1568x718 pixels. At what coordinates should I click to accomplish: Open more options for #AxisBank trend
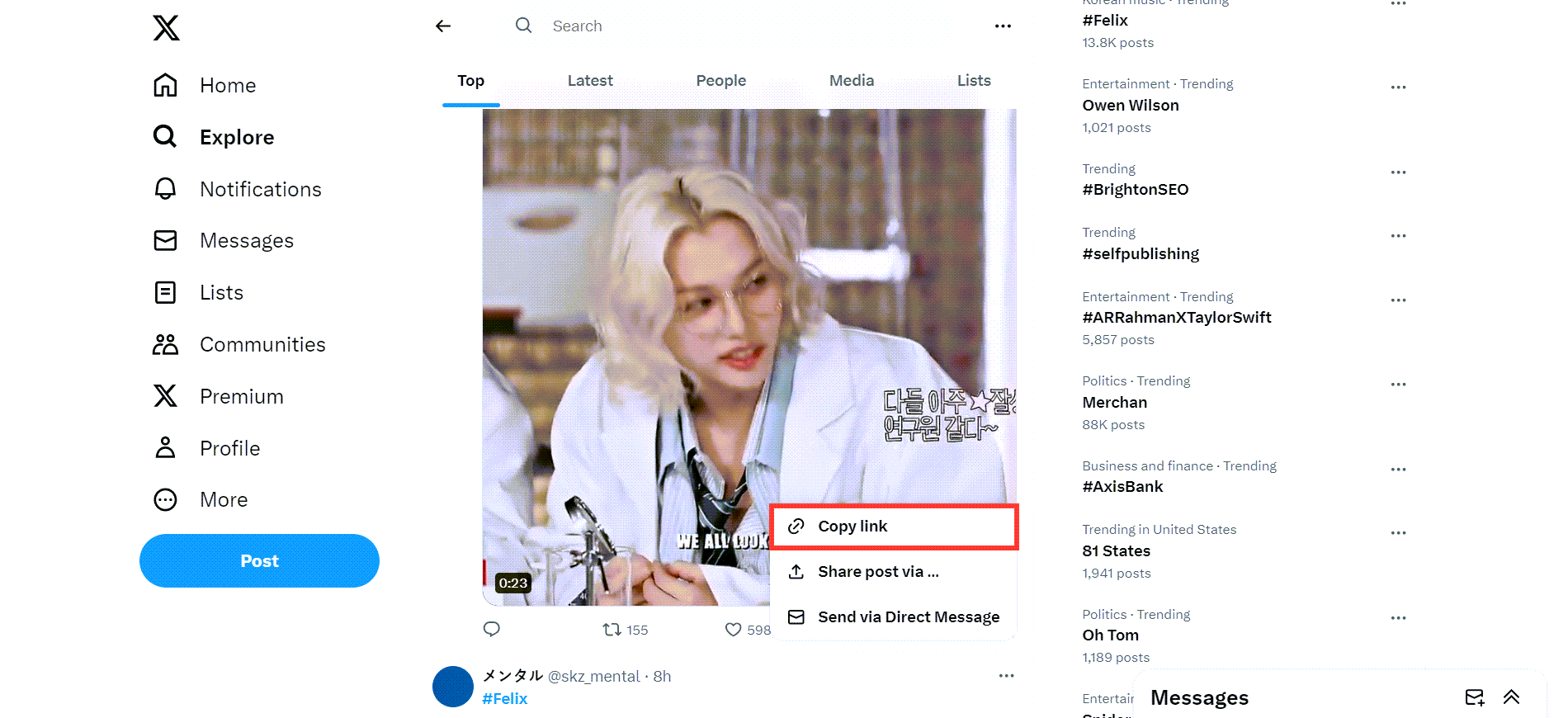pyautogui.click(x=1398, y=470)
